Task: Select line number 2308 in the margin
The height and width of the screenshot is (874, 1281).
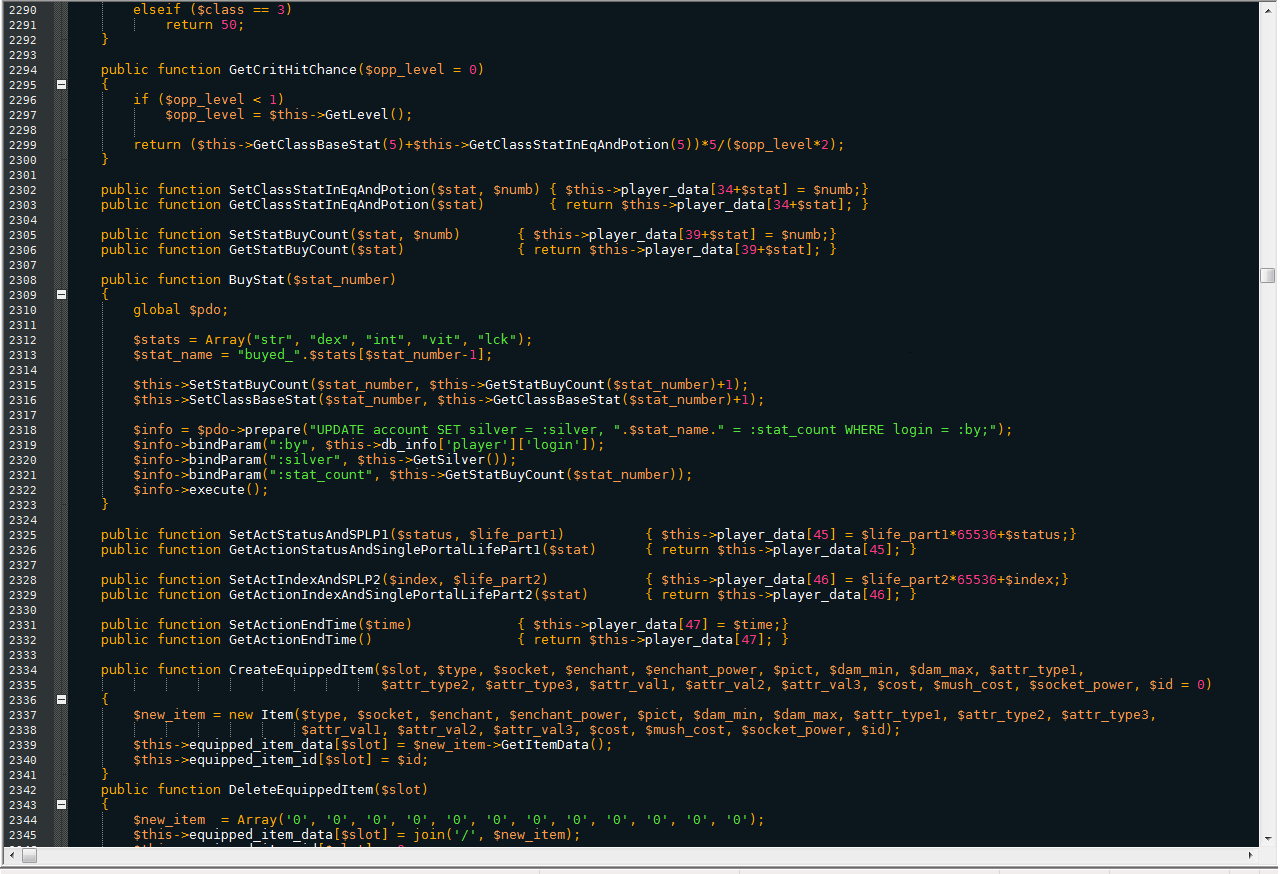Action: point(22,280)
